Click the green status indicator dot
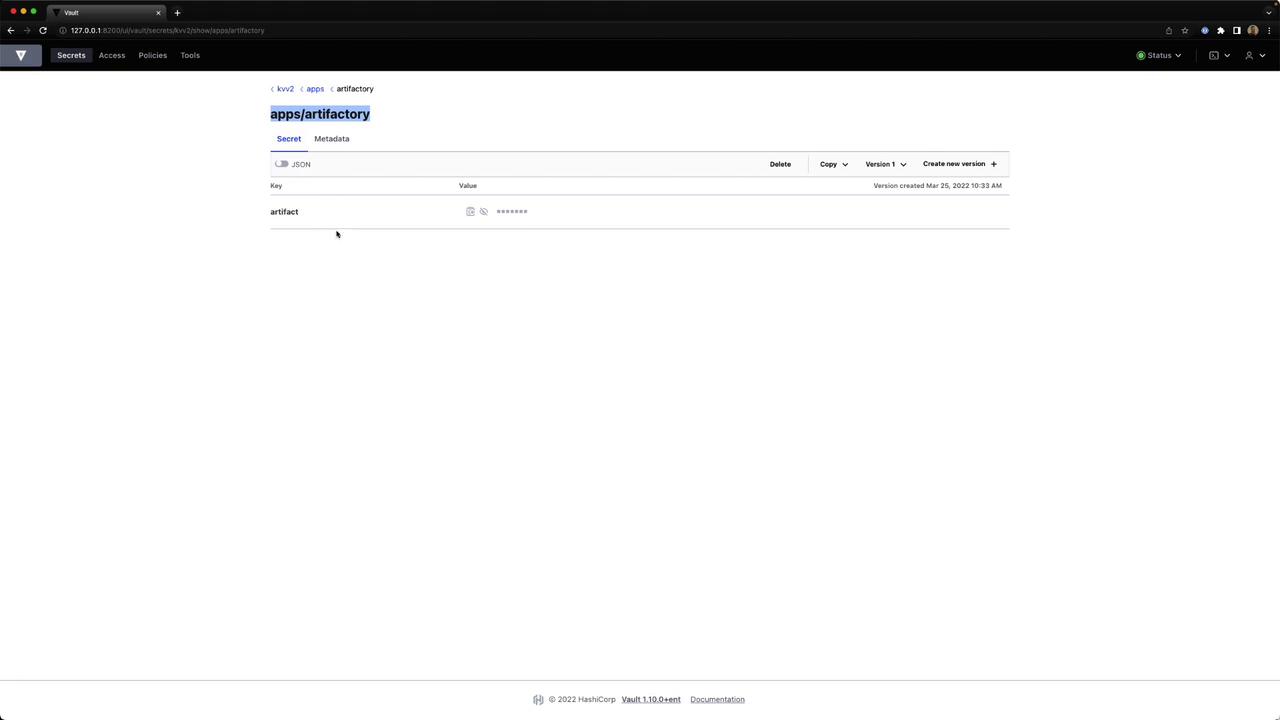This screenshot has height=720, width=1280. pyautogui.click(x=1141, y=55)
